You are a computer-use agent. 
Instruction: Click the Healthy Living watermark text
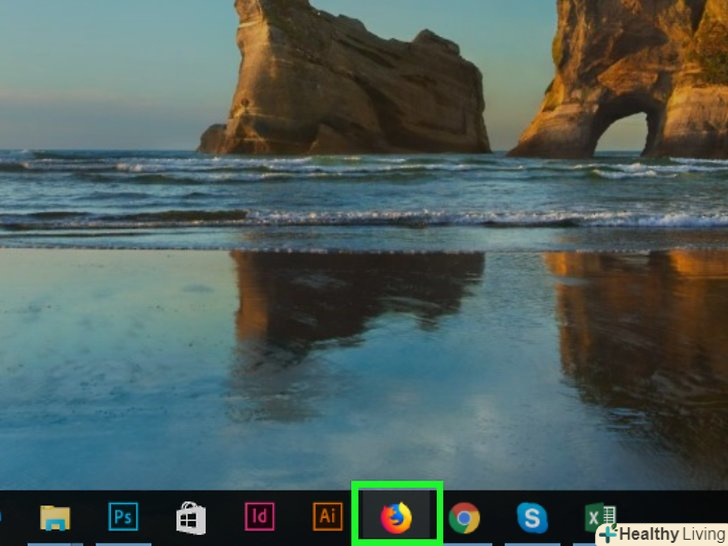pyautogui.click(x=670, y=534)
